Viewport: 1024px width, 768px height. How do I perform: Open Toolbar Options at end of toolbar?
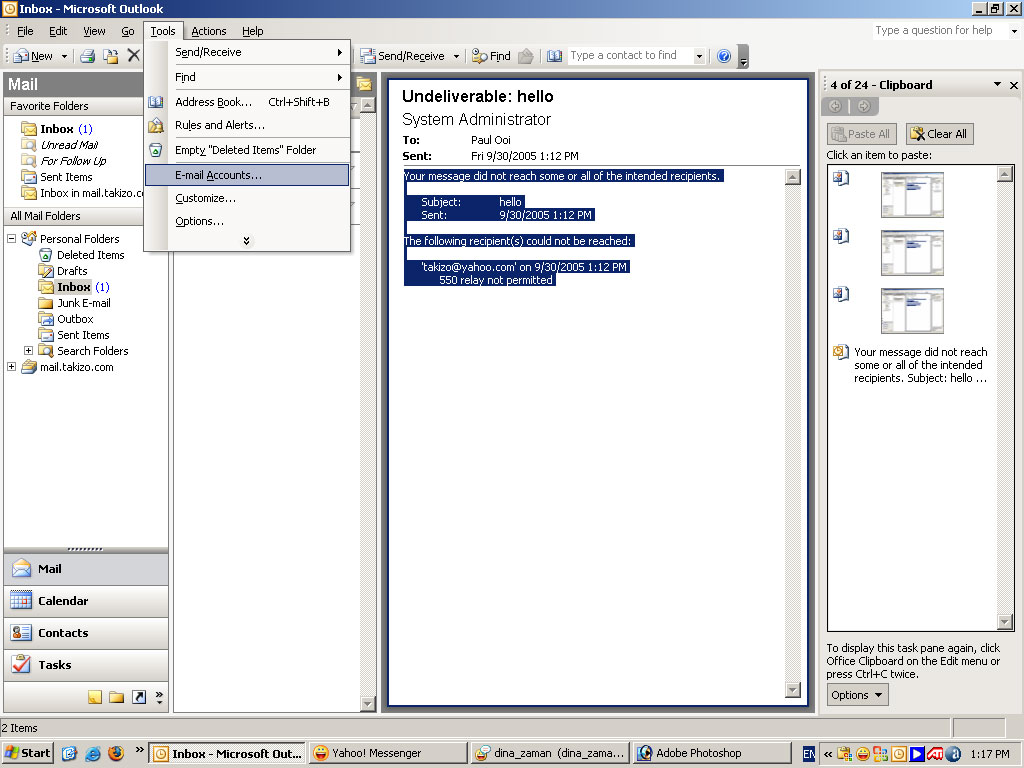point(743,57)
